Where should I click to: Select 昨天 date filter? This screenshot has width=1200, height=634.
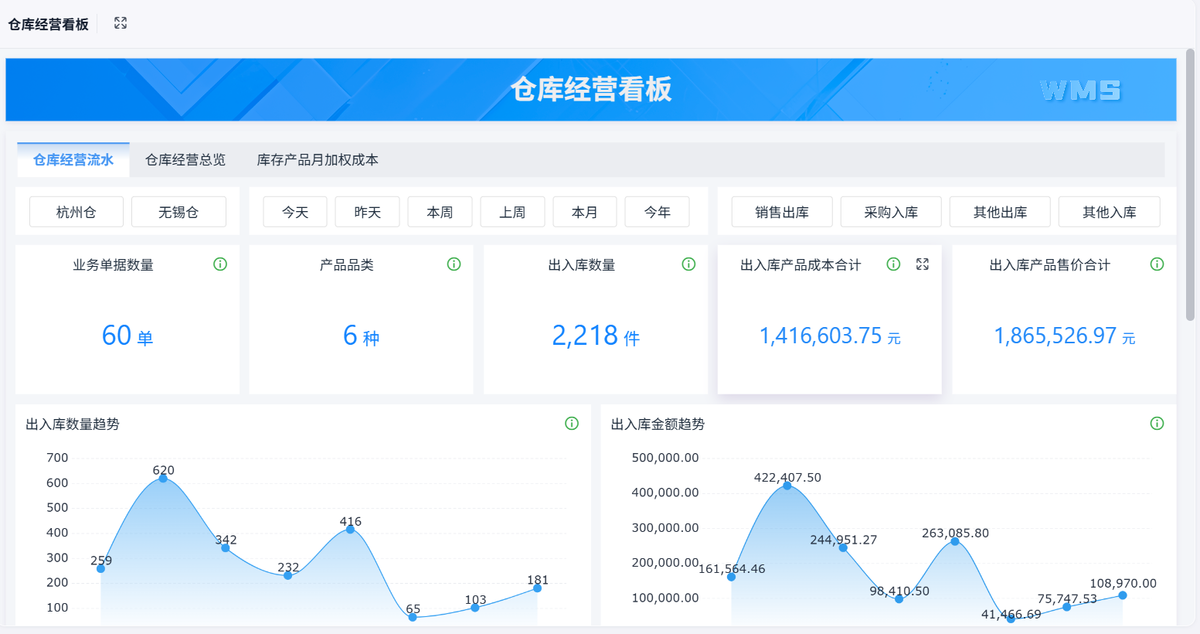(x=367, y=212)
